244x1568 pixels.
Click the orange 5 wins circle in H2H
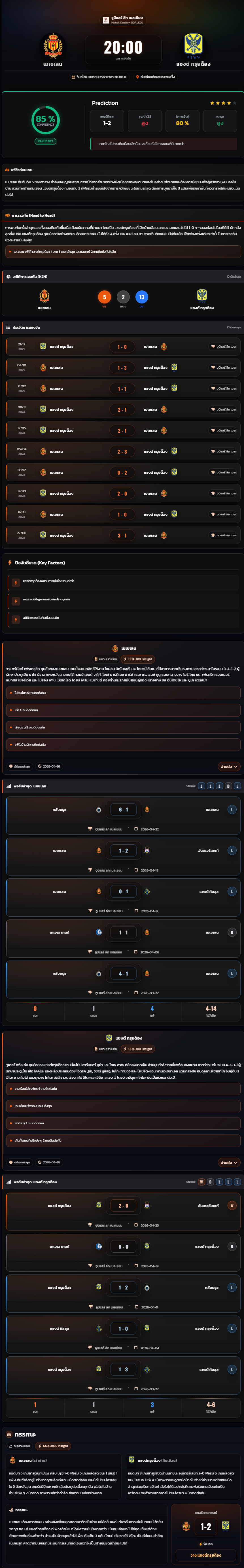tap(104, 297)
